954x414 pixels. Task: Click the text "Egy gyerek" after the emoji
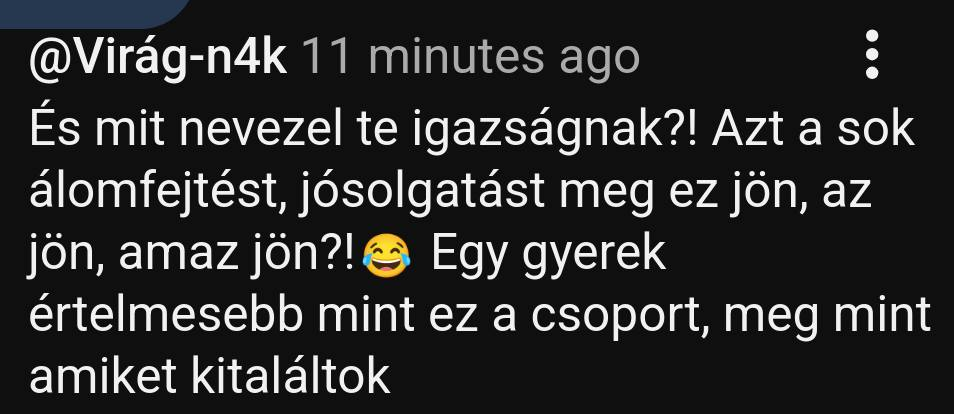coord(549,255)
